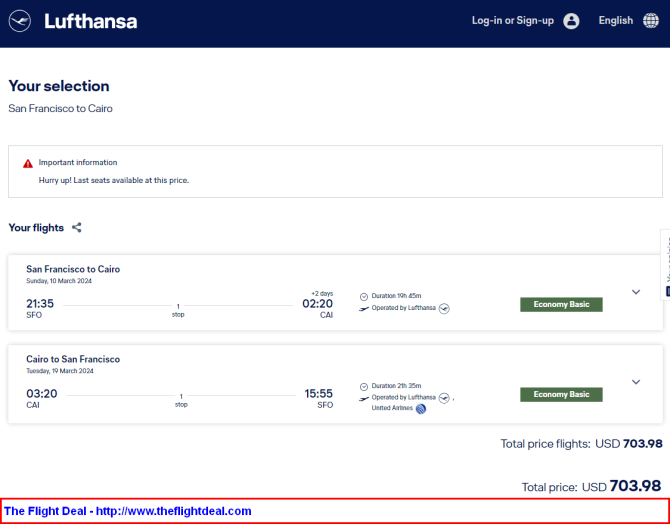
Task: Click Sunday, 10 March 2024 date
Action: click(x=59, y=281)
